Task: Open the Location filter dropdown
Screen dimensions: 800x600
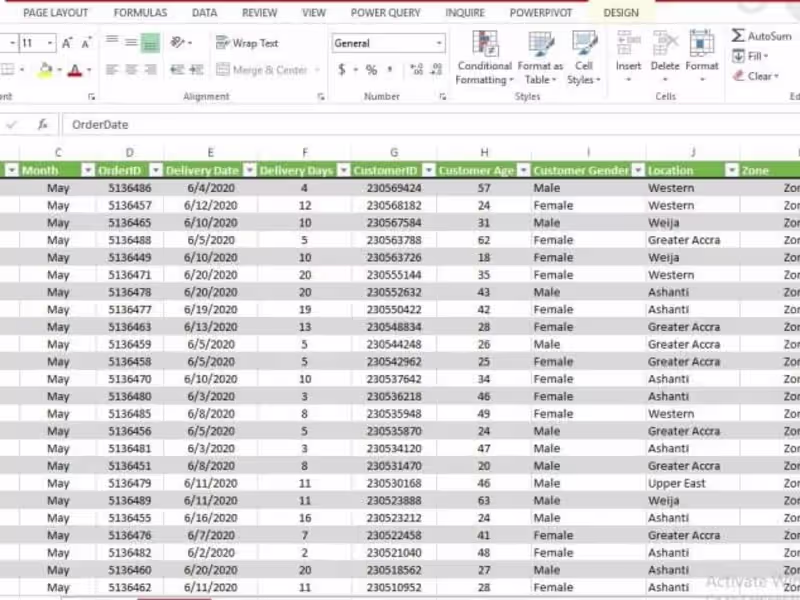Action: click(732, 170)
